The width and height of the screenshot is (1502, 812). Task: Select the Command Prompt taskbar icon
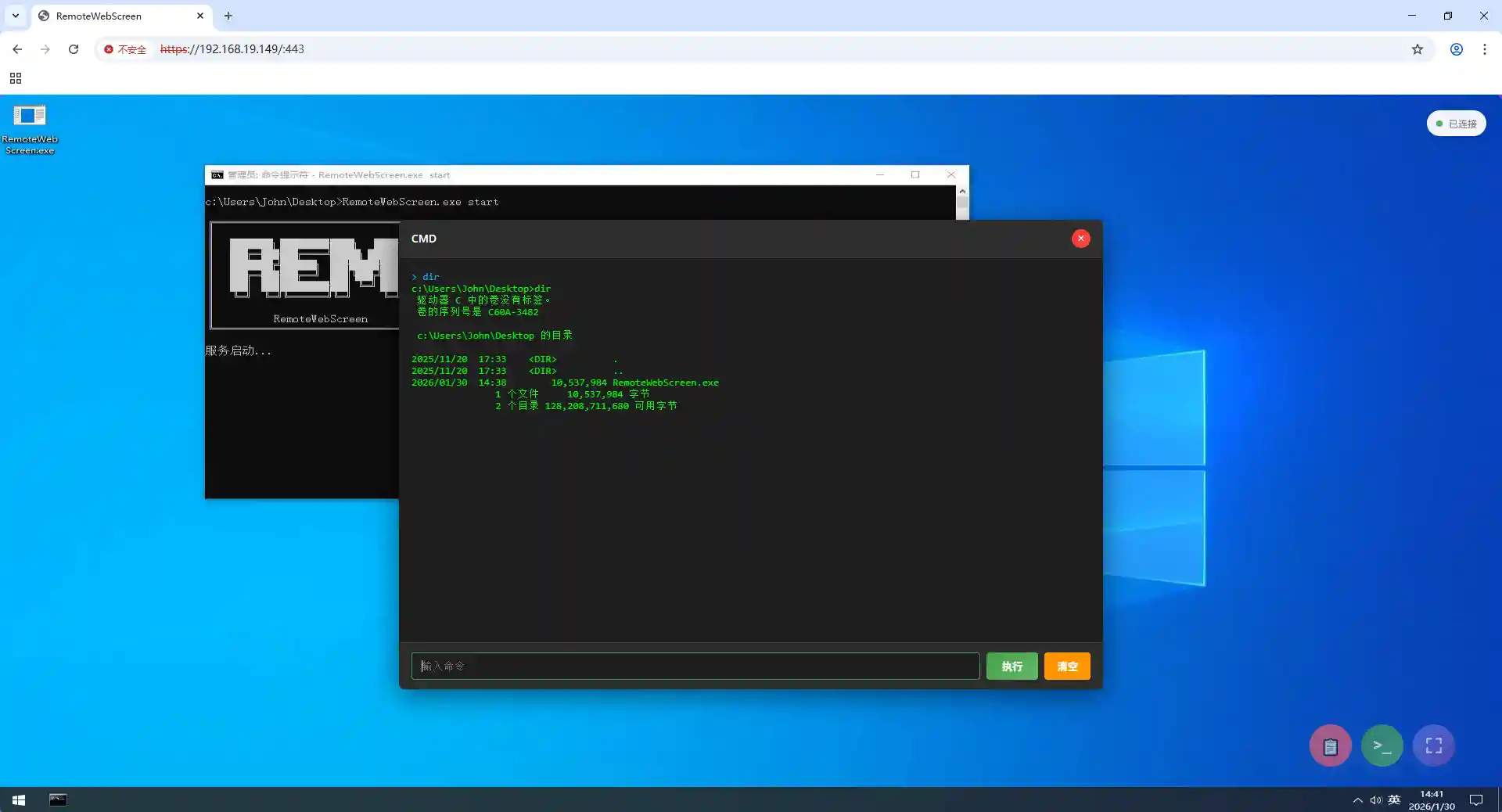click(x=58, y=799)
